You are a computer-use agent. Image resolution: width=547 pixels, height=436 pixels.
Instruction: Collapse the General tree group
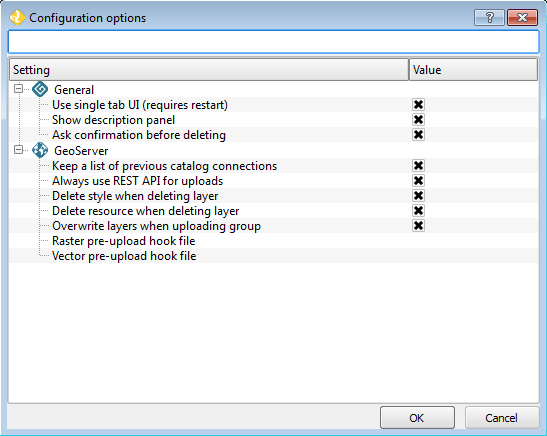(18, 89)
